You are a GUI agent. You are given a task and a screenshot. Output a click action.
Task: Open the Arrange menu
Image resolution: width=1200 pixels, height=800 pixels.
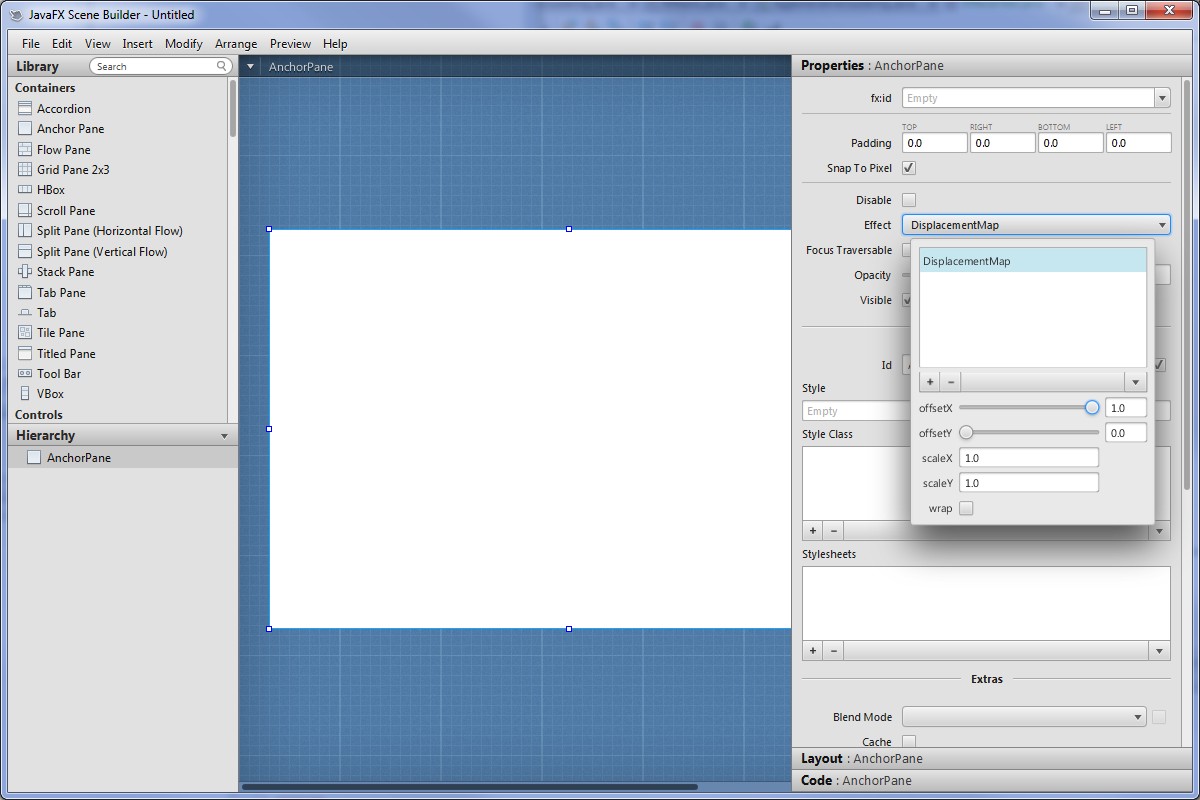(x=236, y=44)
